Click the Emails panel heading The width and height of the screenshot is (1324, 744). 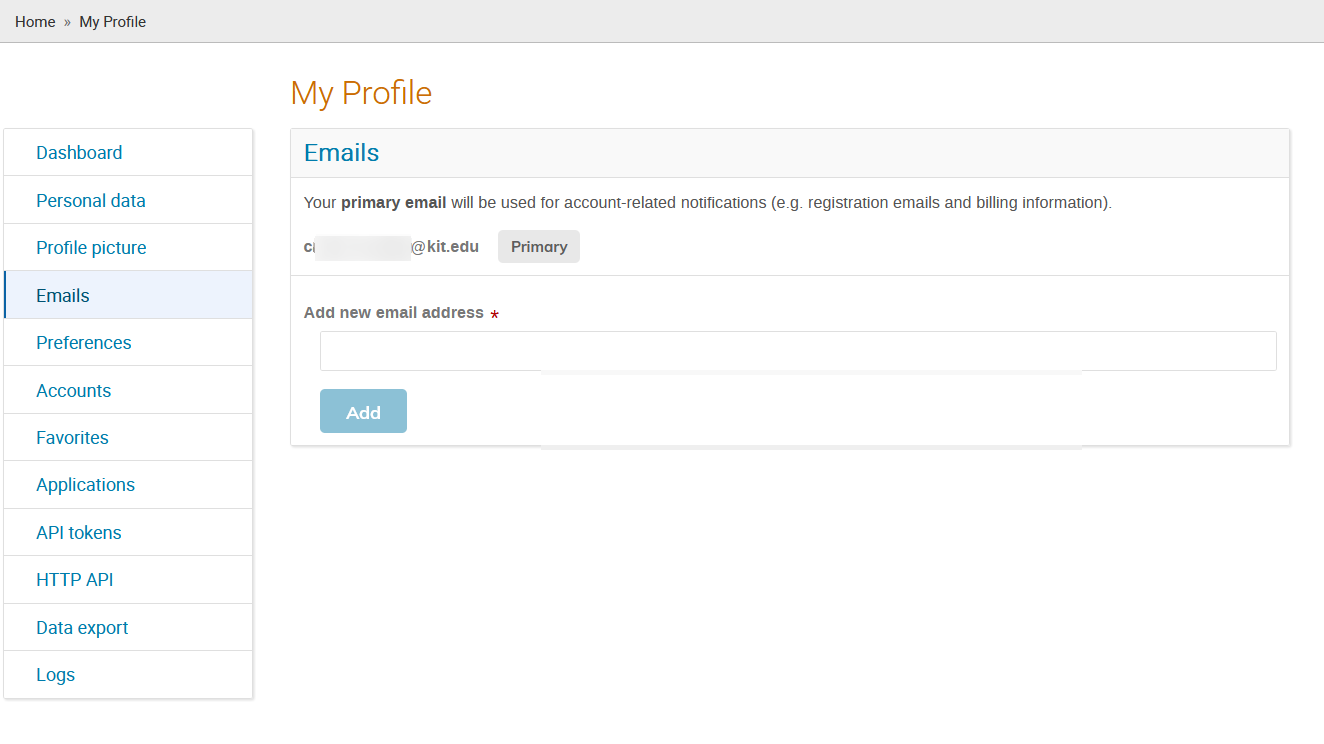[x=342, y=153]
